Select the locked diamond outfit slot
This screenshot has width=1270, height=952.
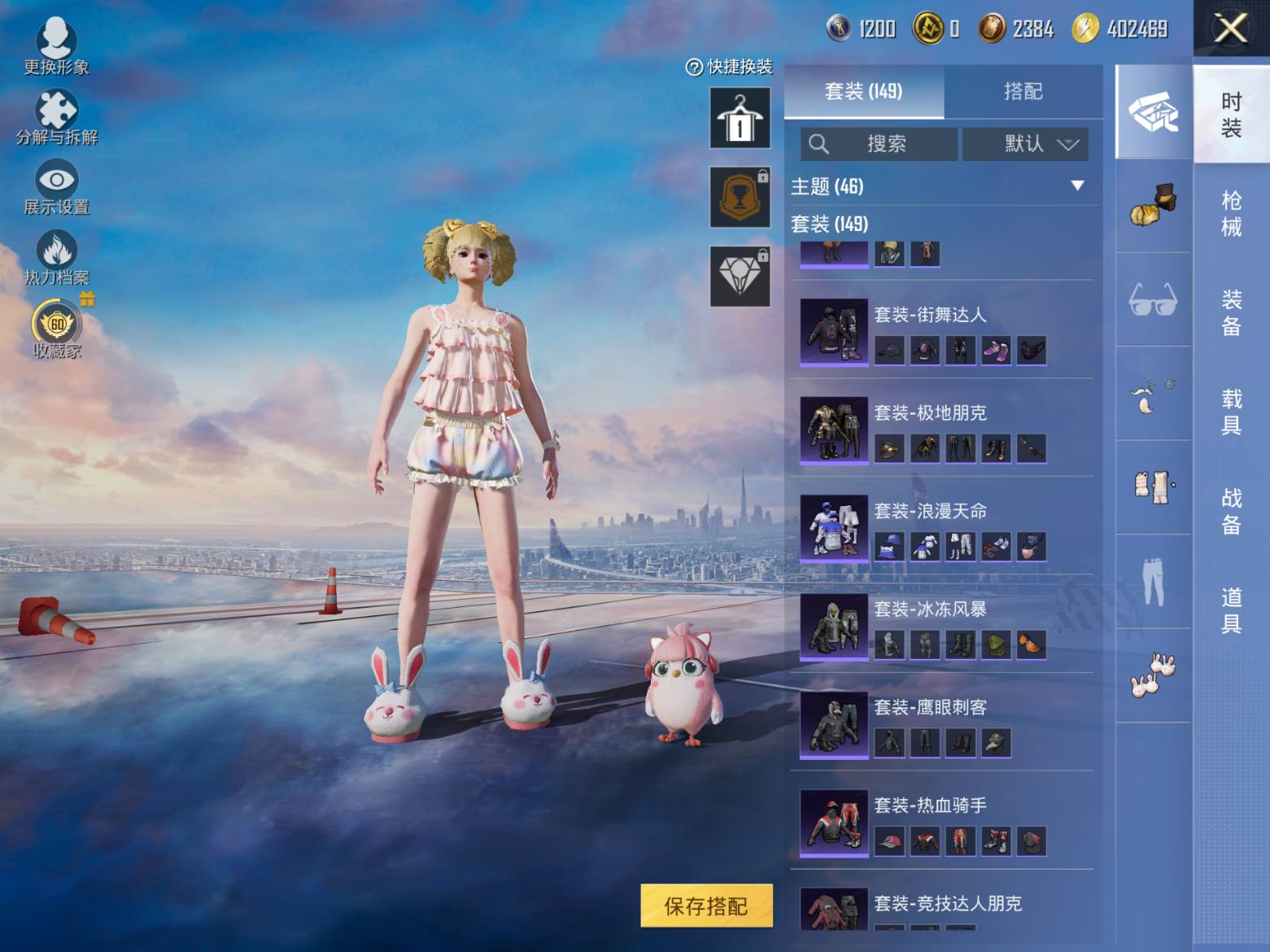click(x=740, y=277)
